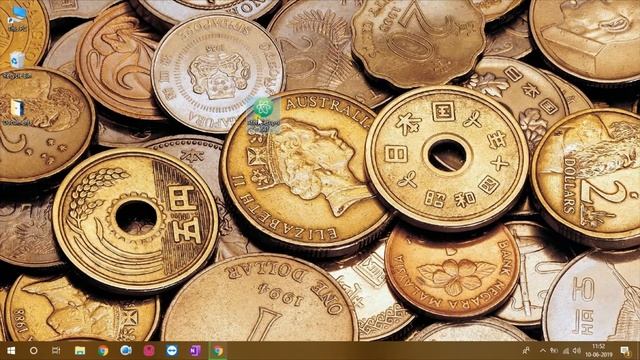Open Cortana search circle in taskbar

pos(34,351)
